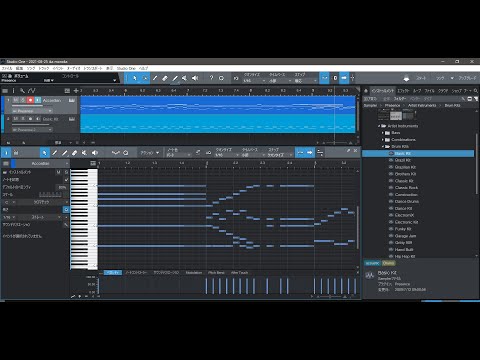Solo the Accordion track
This screenshot has height=360, width=480.
click(23, 100)
